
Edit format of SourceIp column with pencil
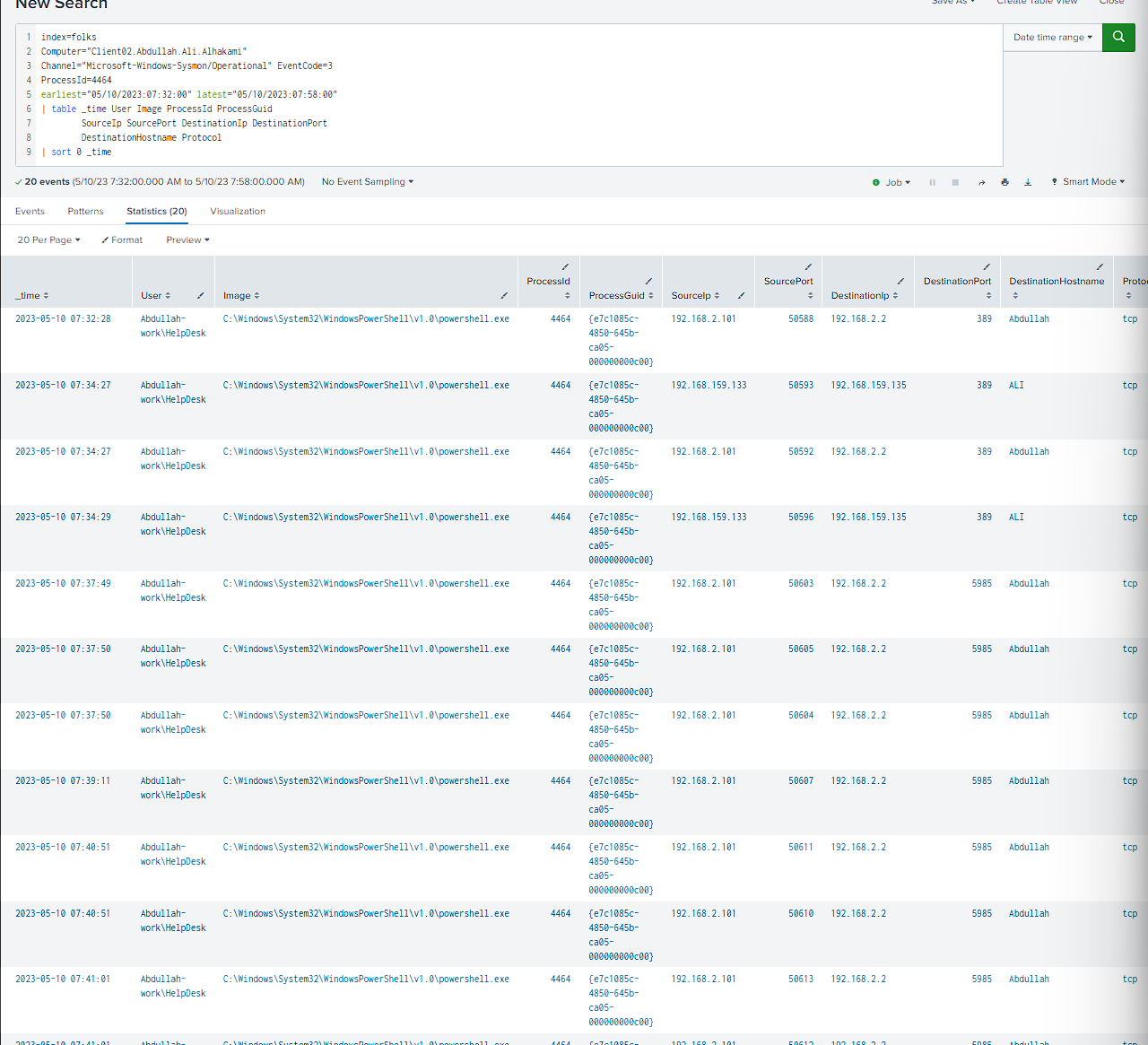tap(741, 295)
